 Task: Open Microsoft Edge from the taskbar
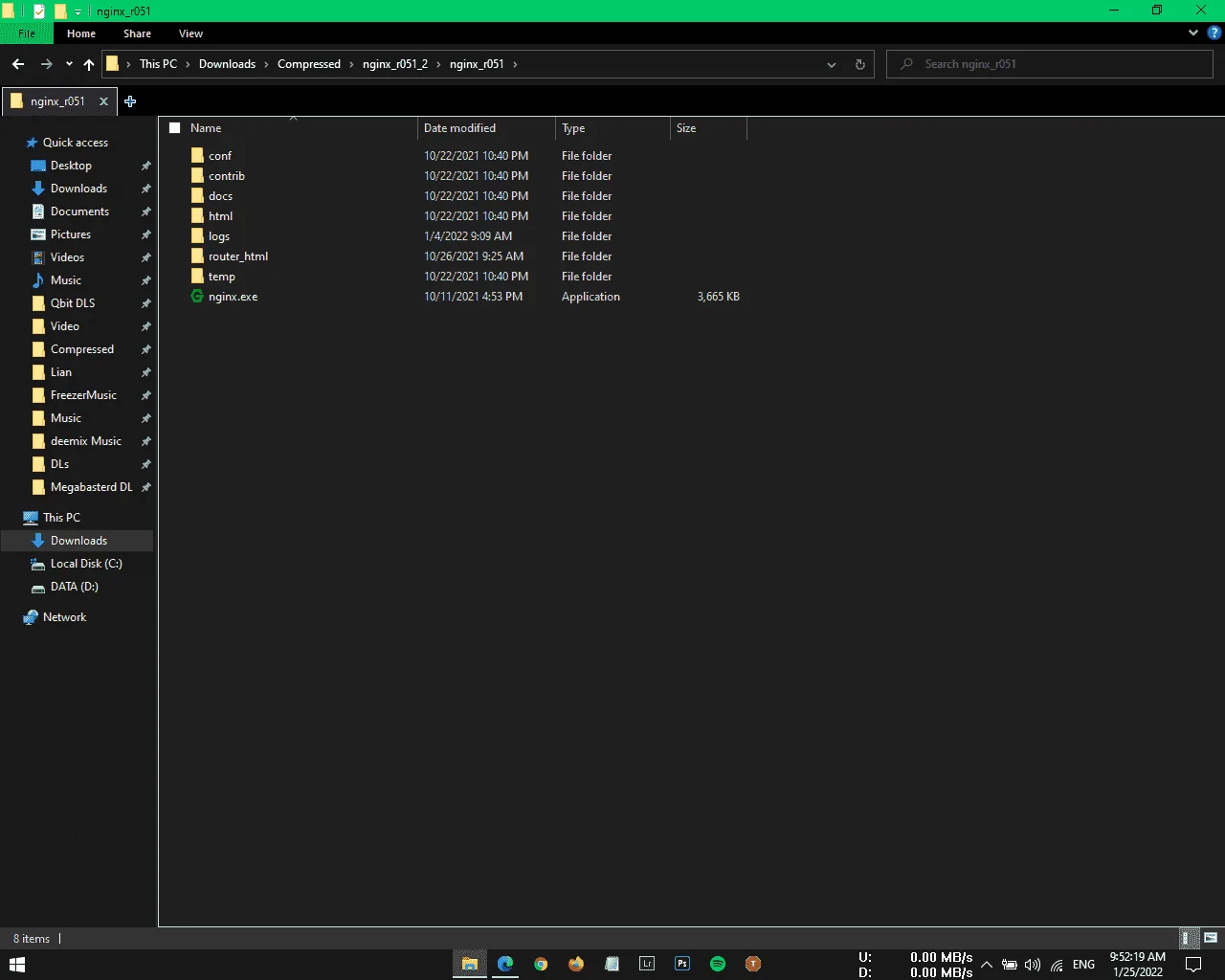tap(505, 964)
